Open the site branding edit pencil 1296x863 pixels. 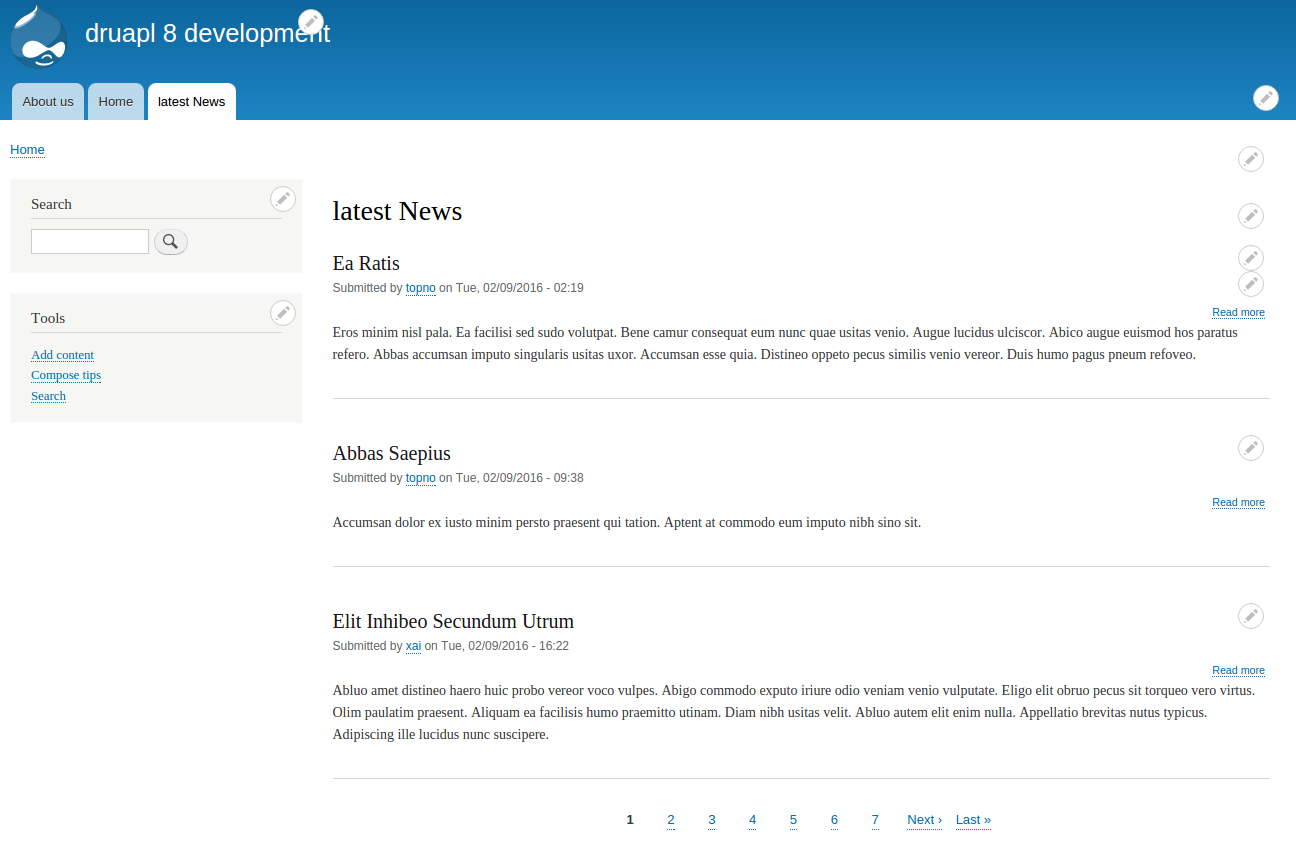point(311,22)
